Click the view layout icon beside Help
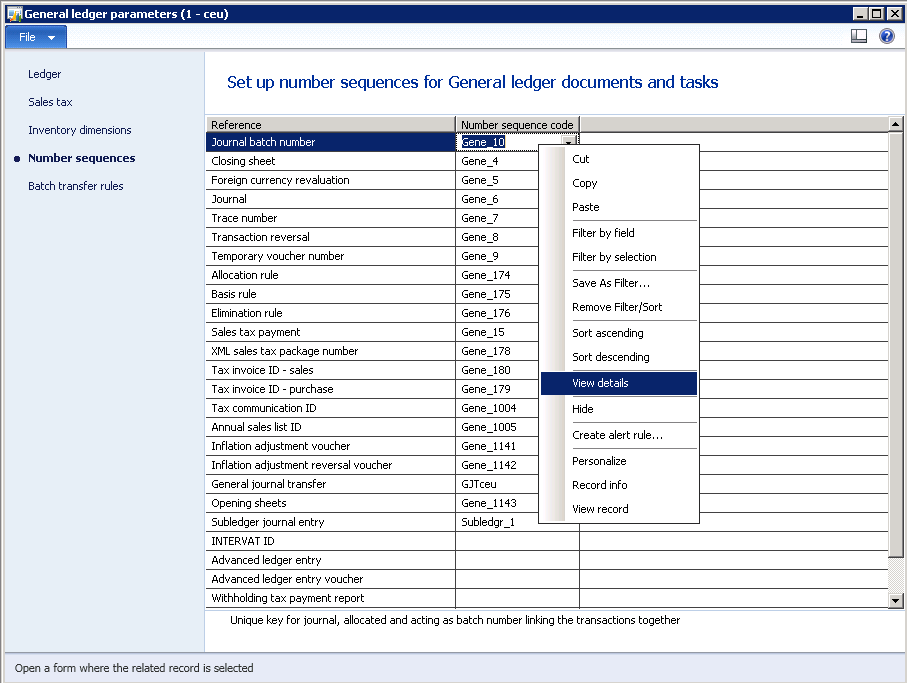Image resolution: width=907 pixels, height=683 pixels. 859,36
